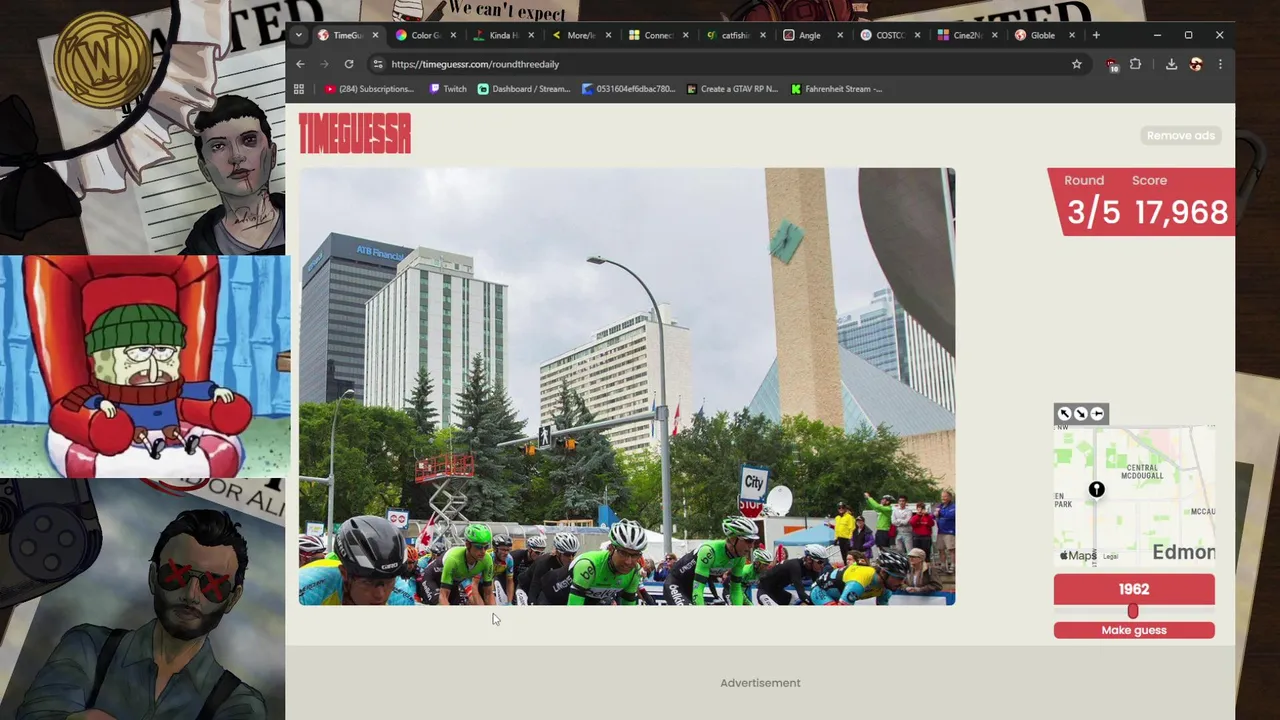This screenshot has height=720, width=1280.
Task: Click the Spongebob armchair overlay image
Action: click(x=145, y=366)
